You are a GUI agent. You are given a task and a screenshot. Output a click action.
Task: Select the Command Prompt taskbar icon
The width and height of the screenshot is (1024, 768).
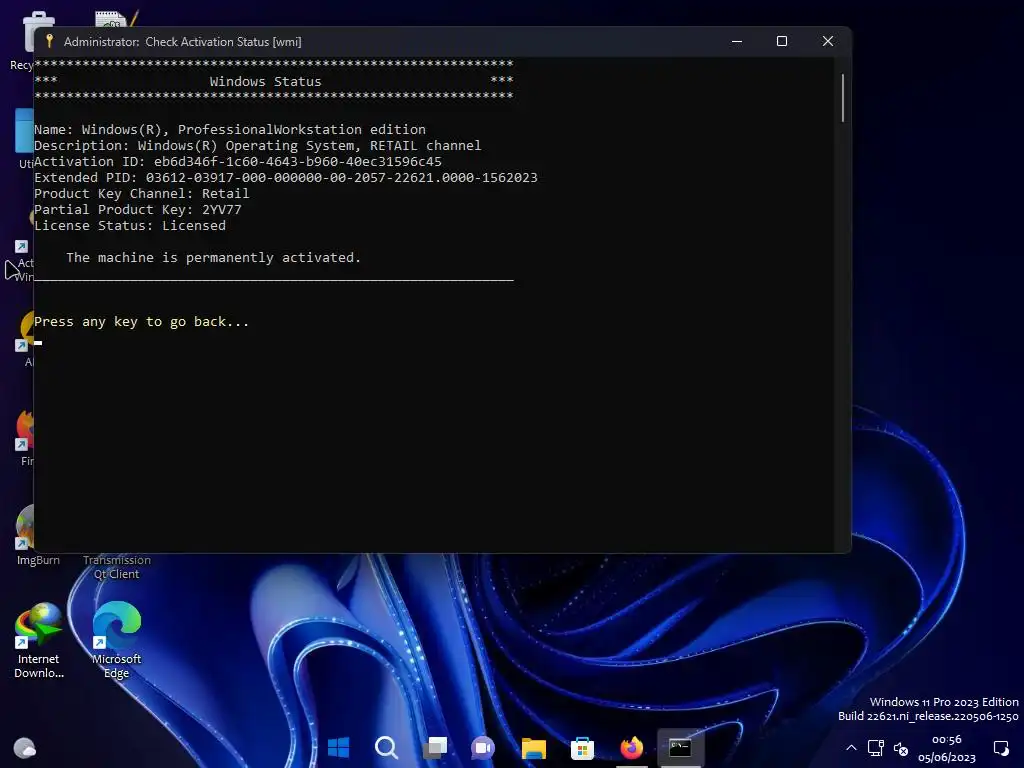680,747
